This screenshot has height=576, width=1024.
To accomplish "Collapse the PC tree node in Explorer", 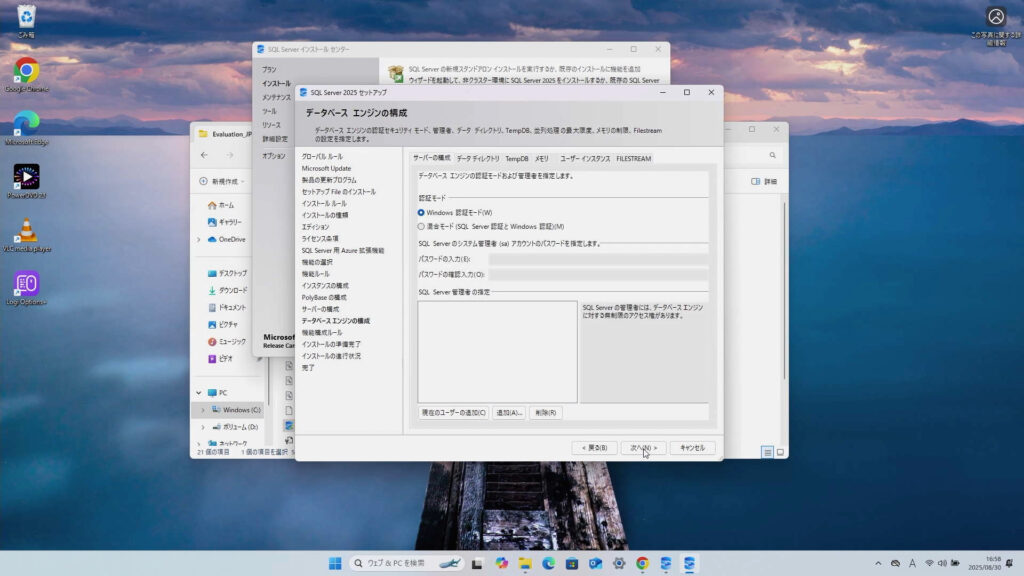I will pos(199,392).
